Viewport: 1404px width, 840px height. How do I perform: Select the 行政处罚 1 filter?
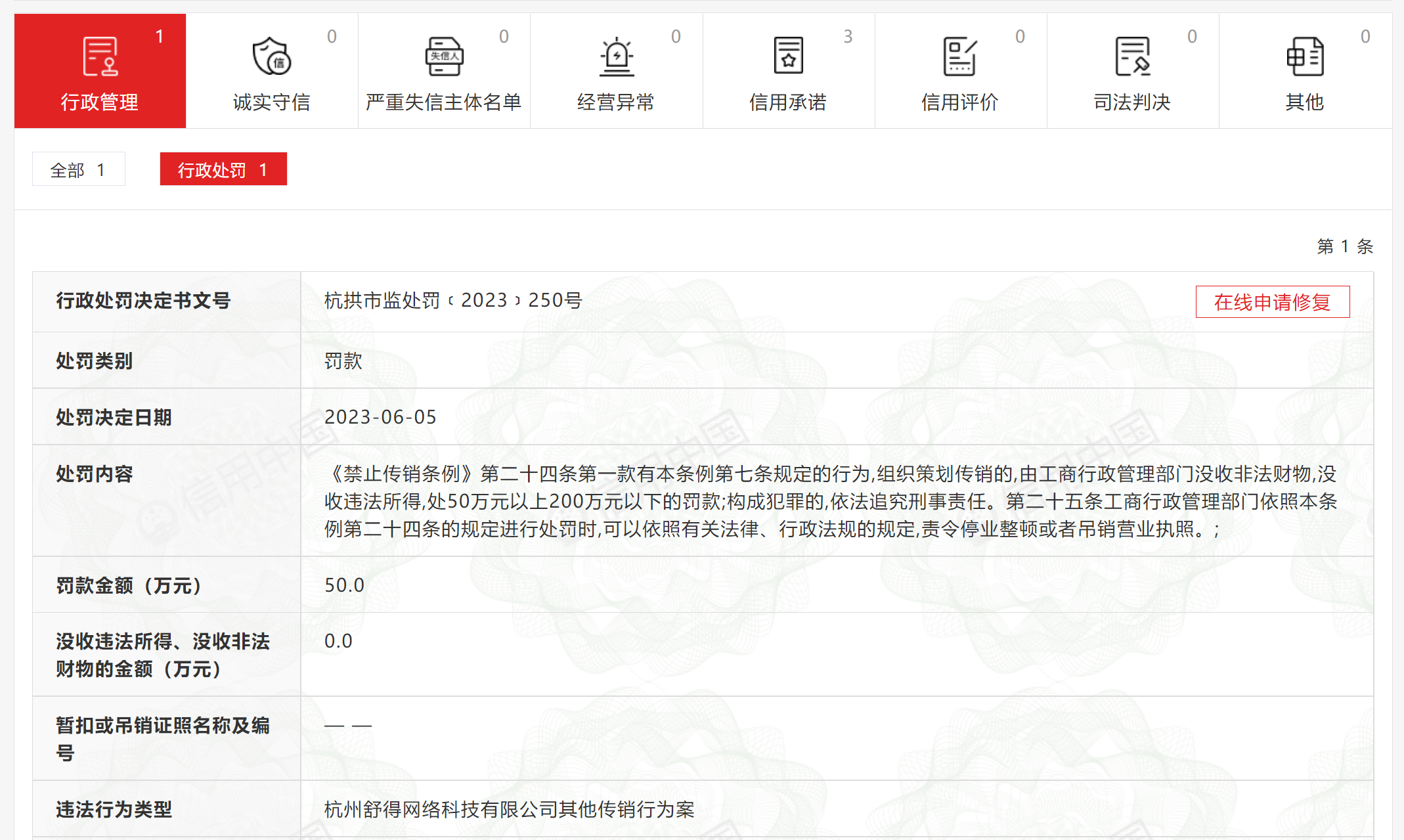click(223, 170)
